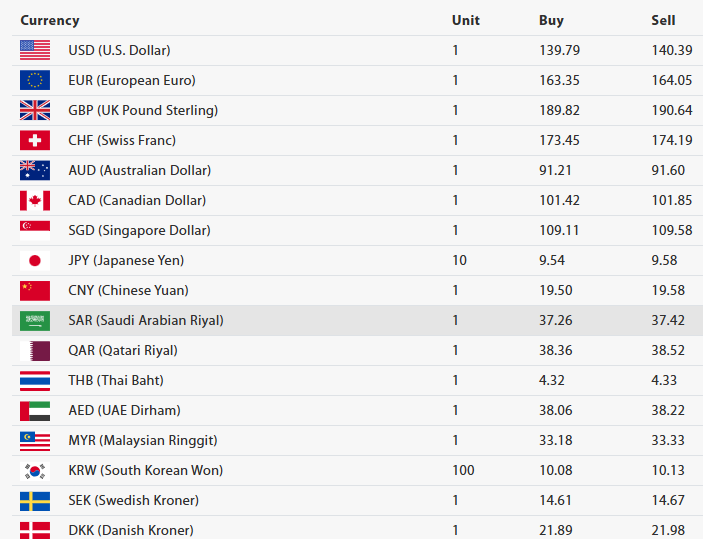Click the South Korean flag icon
This screenshot has width=703, height=539.
[35, 470]
